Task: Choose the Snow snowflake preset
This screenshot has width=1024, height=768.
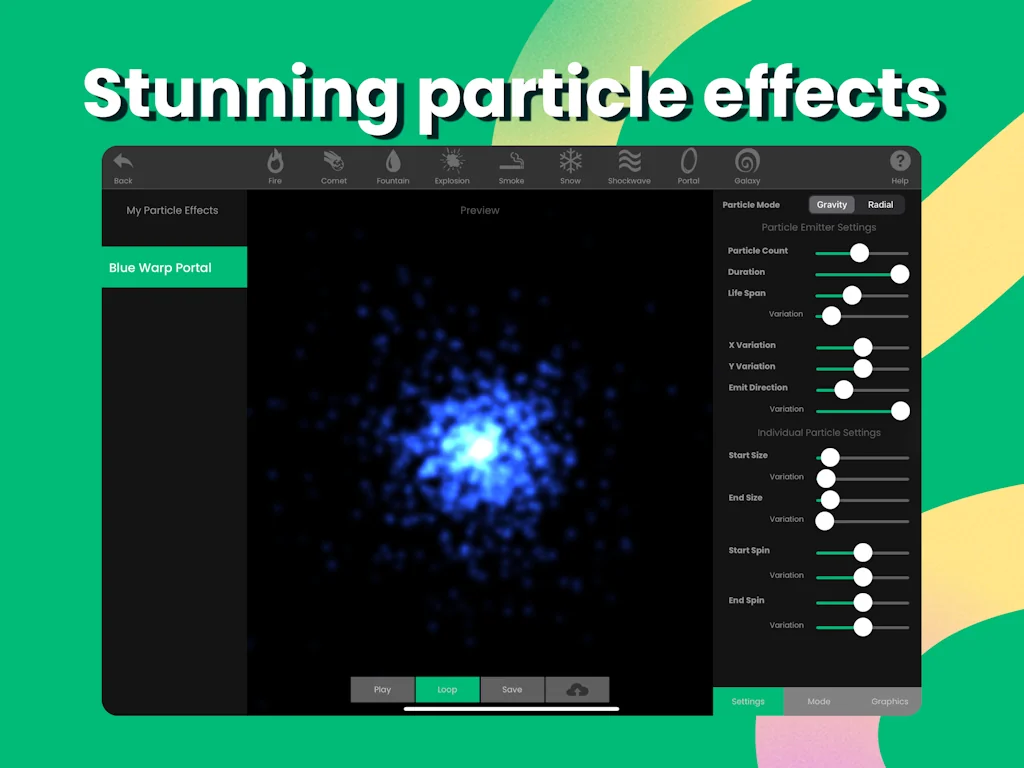Action: pos(570,162)
